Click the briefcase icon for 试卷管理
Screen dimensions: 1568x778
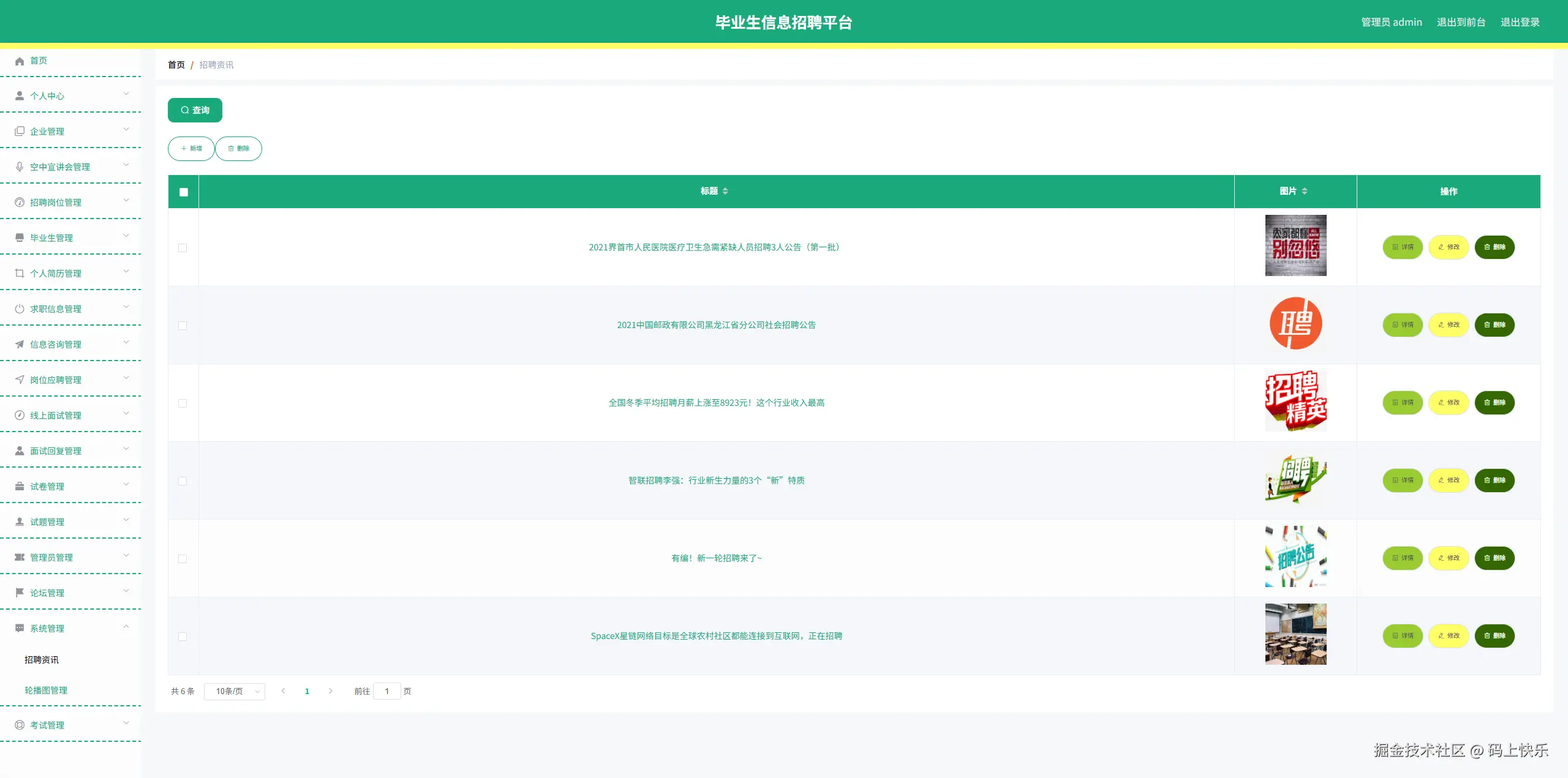[20, 486]
